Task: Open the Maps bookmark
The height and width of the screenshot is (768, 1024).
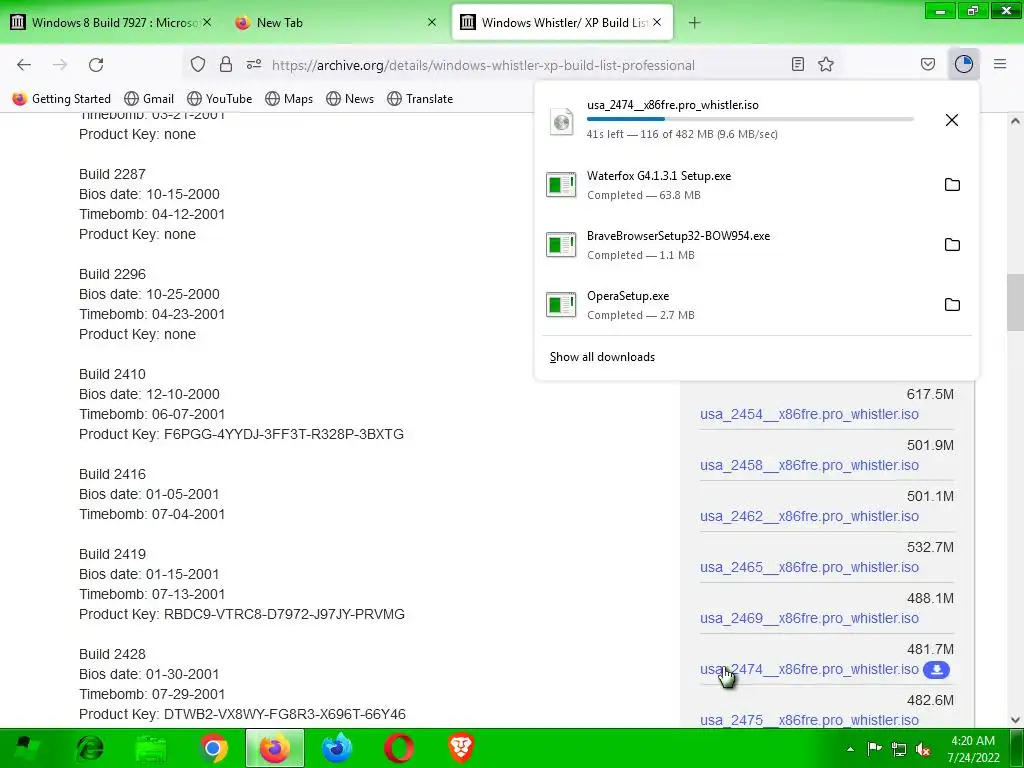Action: pos(289,99)
